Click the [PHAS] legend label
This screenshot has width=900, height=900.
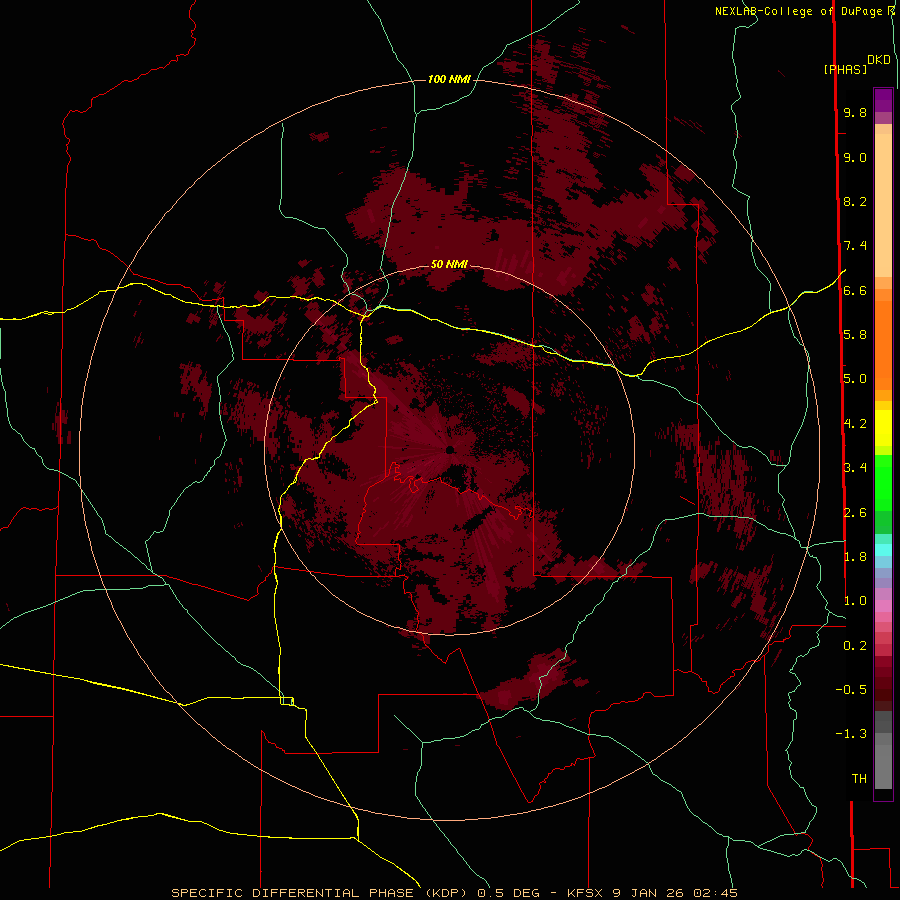point(845,69)
